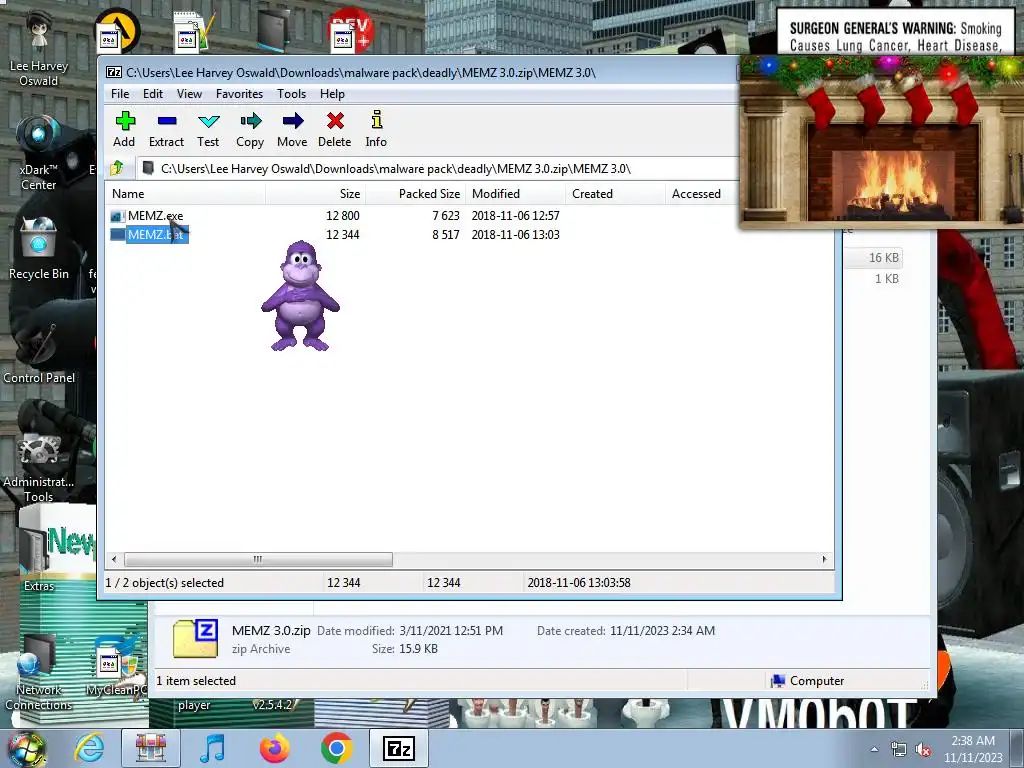Image resolution: width=1024 pixels, height=768 pixels.
Task: Sort by Size column header
Action: pyautogui.click(x=315, y=194)
